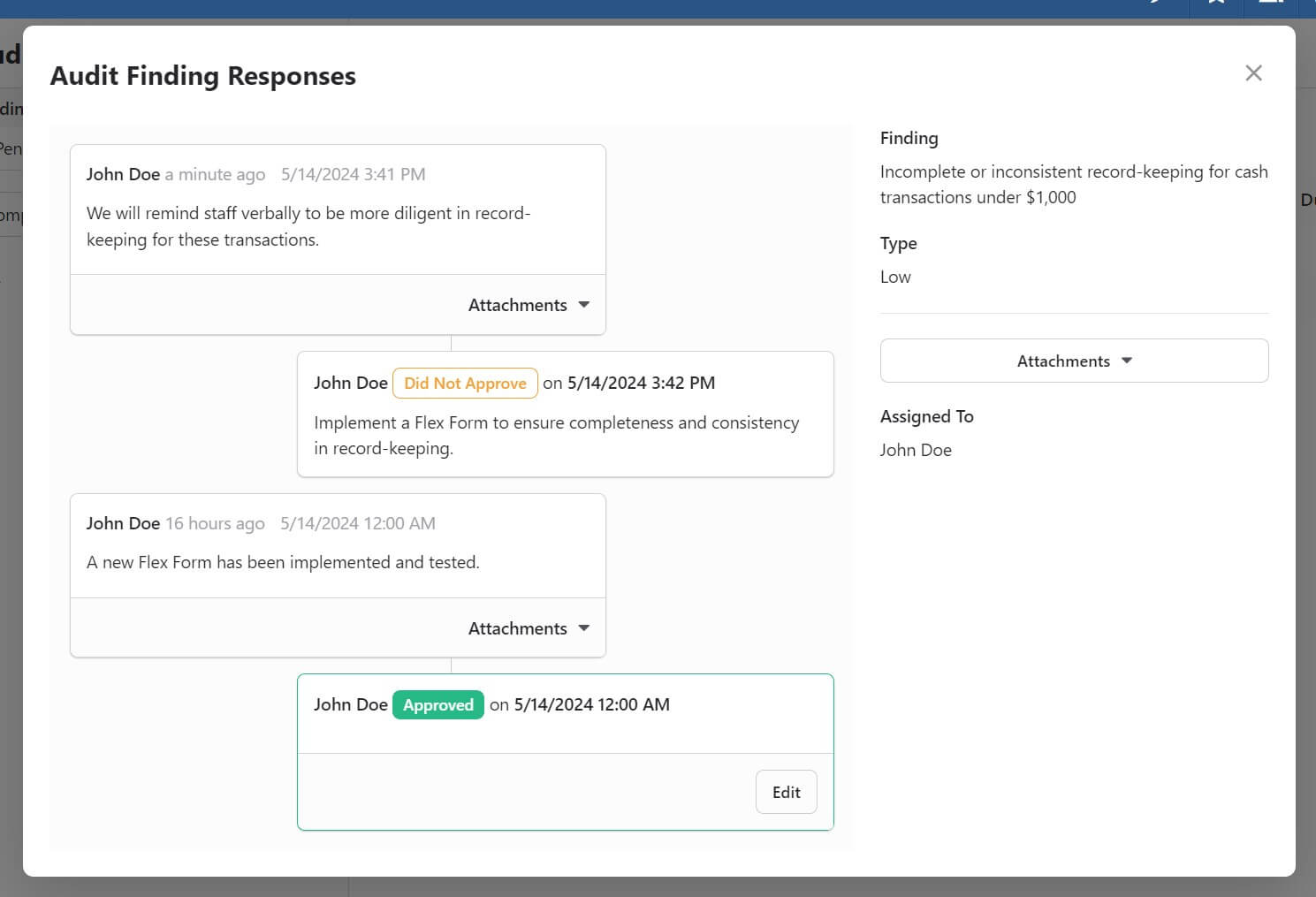Open the Attachments dropdown below Type Low

click(x=1074, y=361)
